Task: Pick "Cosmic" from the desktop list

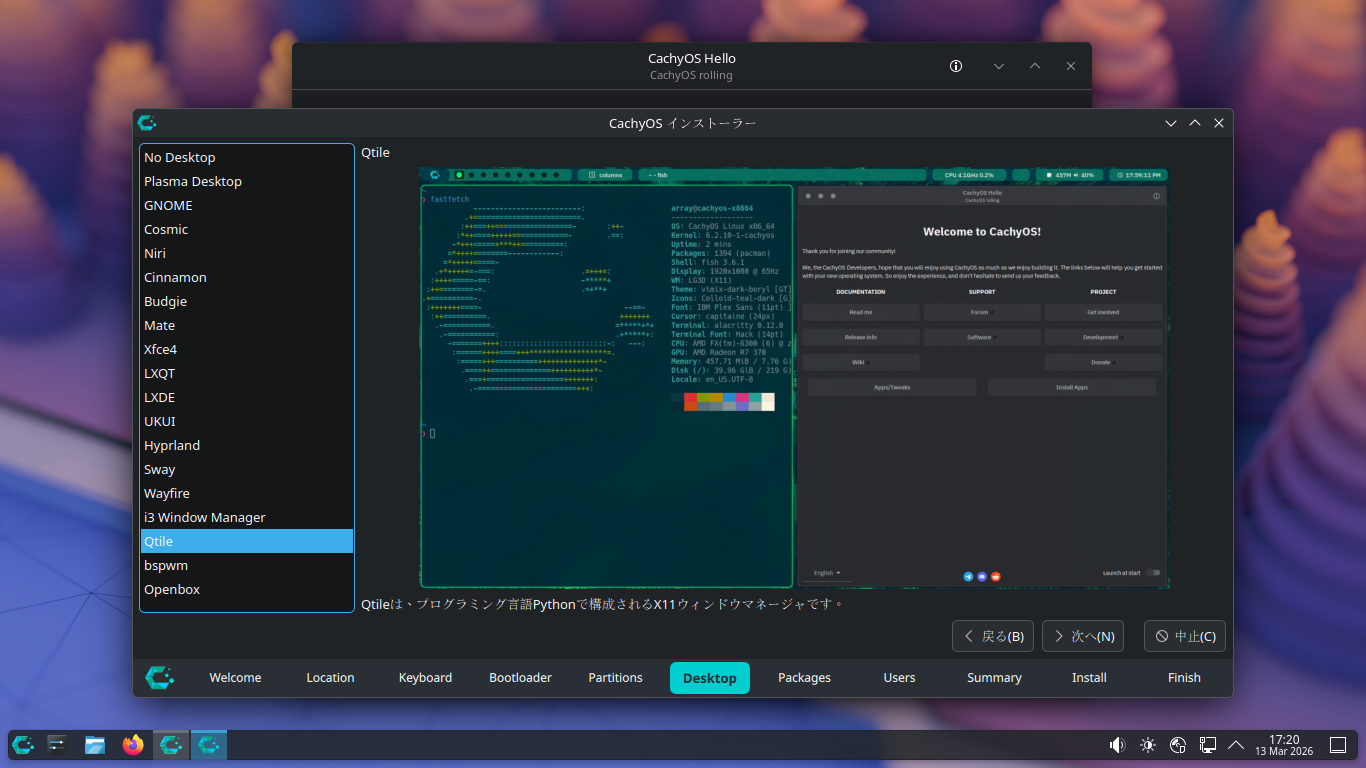Action: click(x=247, y=229)
